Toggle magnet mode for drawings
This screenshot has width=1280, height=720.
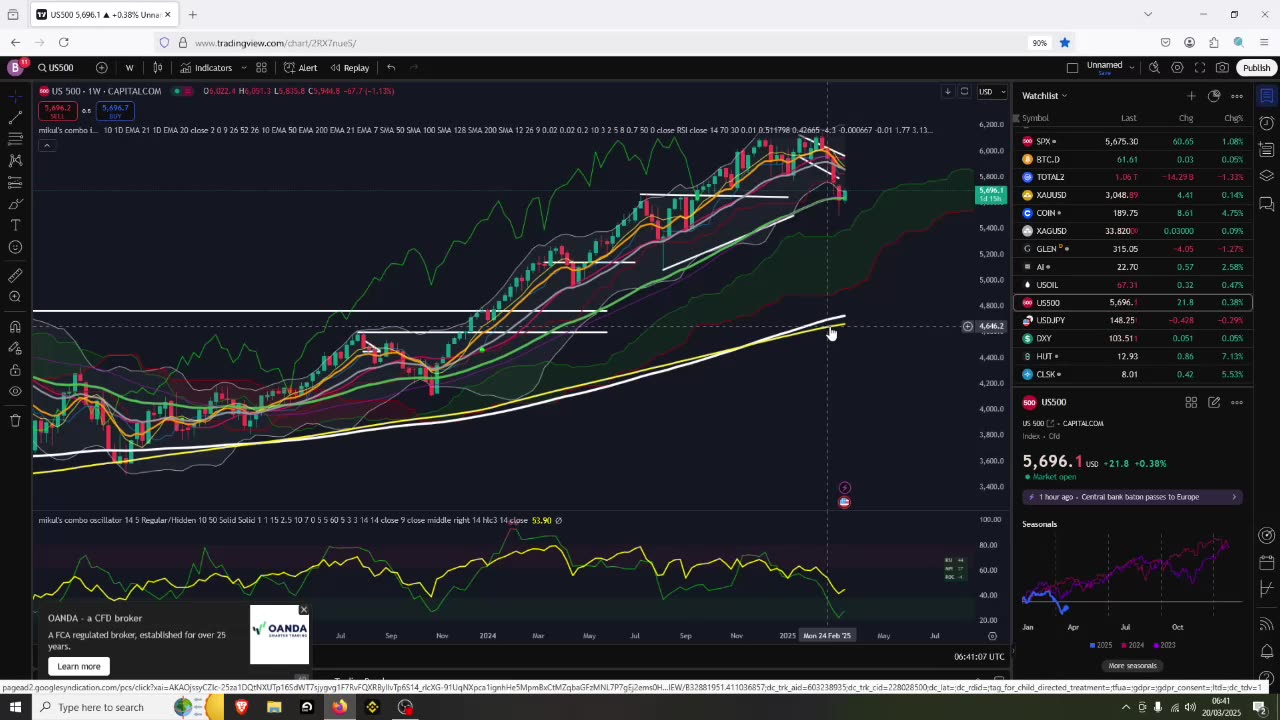coord(15,327)
